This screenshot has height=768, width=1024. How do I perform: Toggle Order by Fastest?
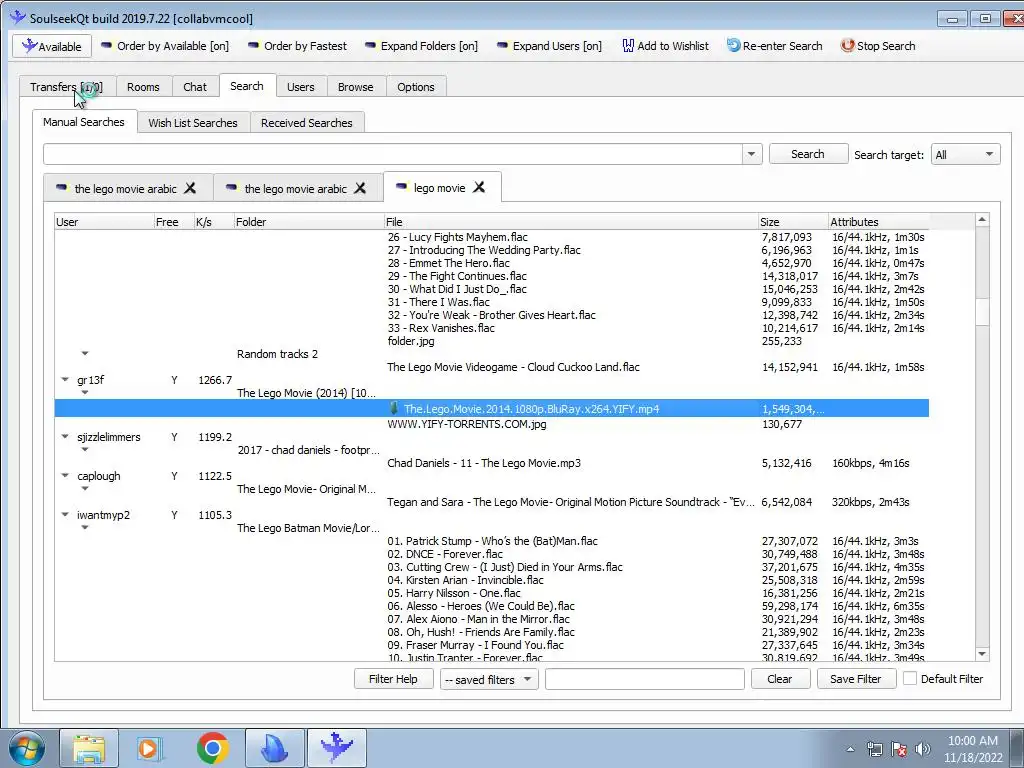tap(297, 46)
